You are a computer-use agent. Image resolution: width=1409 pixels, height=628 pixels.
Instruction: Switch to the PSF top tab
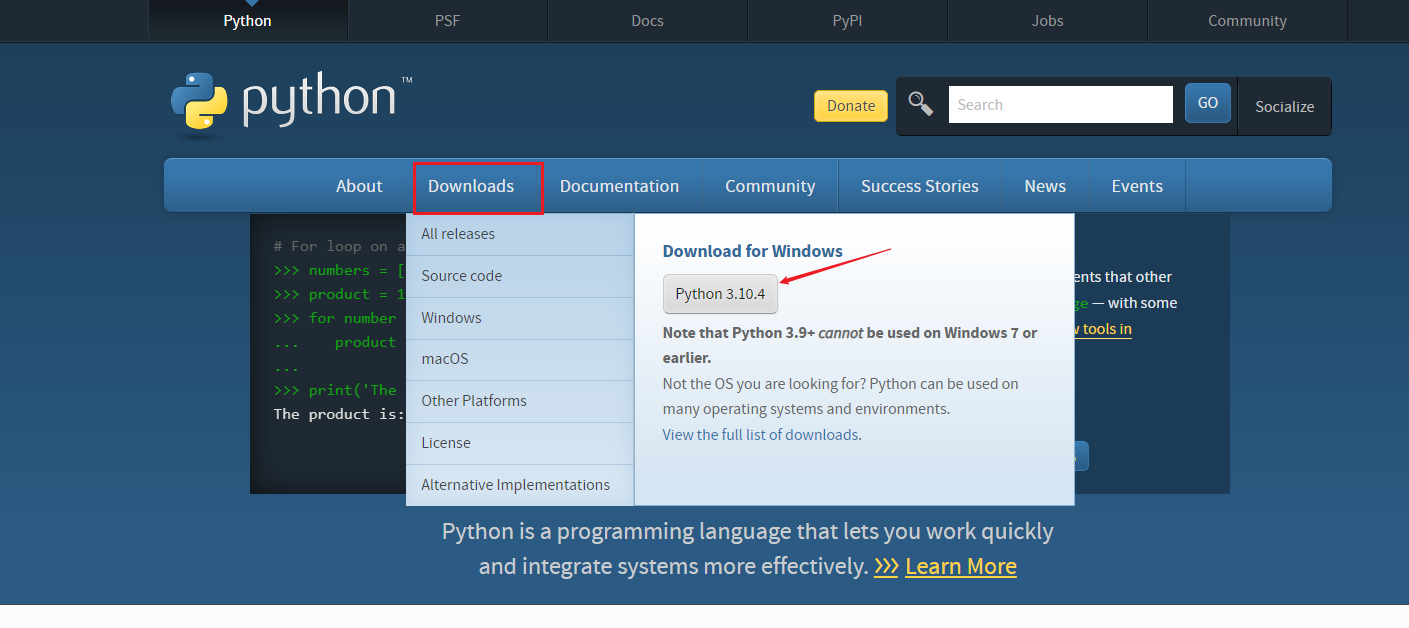pos(447,20)
